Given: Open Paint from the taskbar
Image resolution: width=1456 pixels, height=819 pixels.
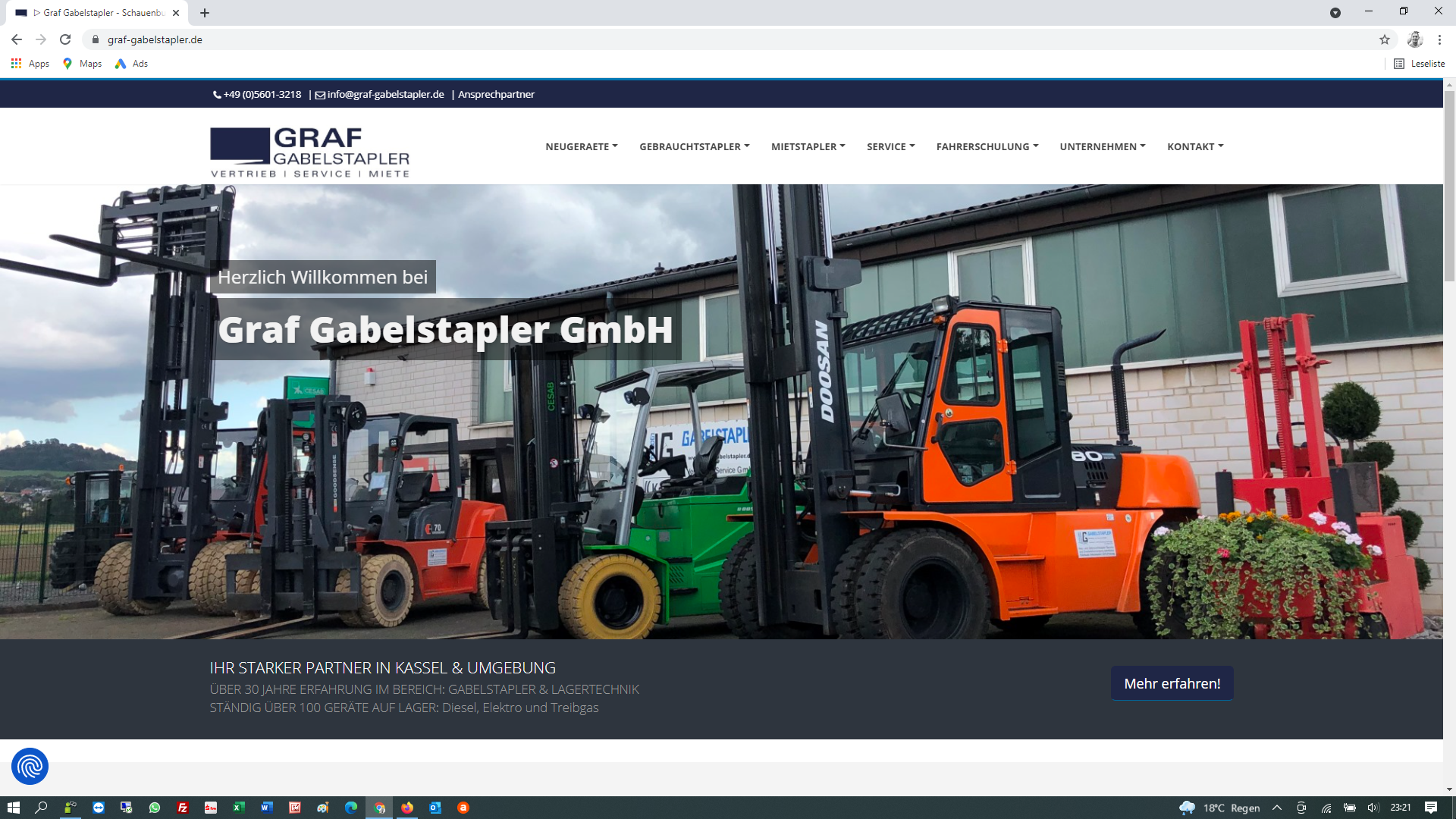Looking at the screenshot, I should click(x=323, y=808).
